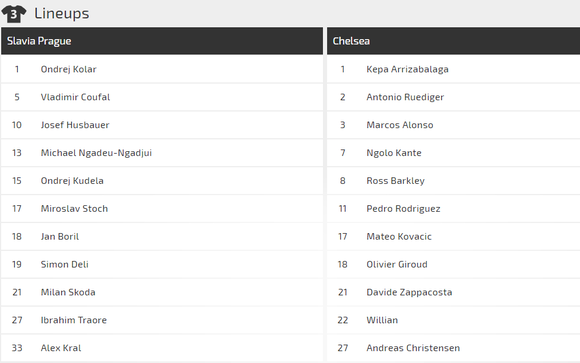This screenshot has height=363, width=580.
Task: Select Willian in the Chelsea list
Action: [382, 320]
